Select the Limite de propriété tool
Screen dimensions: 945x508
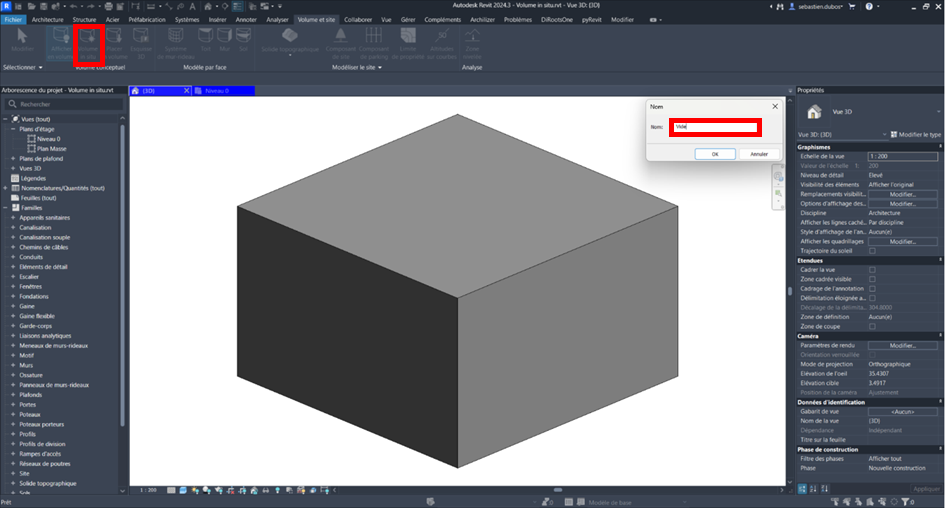click(x=407, y=46)
